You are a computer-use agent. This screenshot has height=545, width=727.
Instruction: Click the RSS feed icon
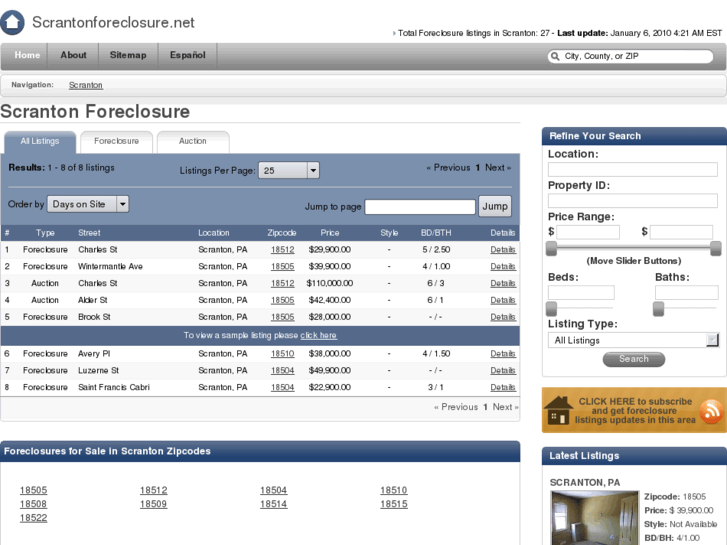711,411
